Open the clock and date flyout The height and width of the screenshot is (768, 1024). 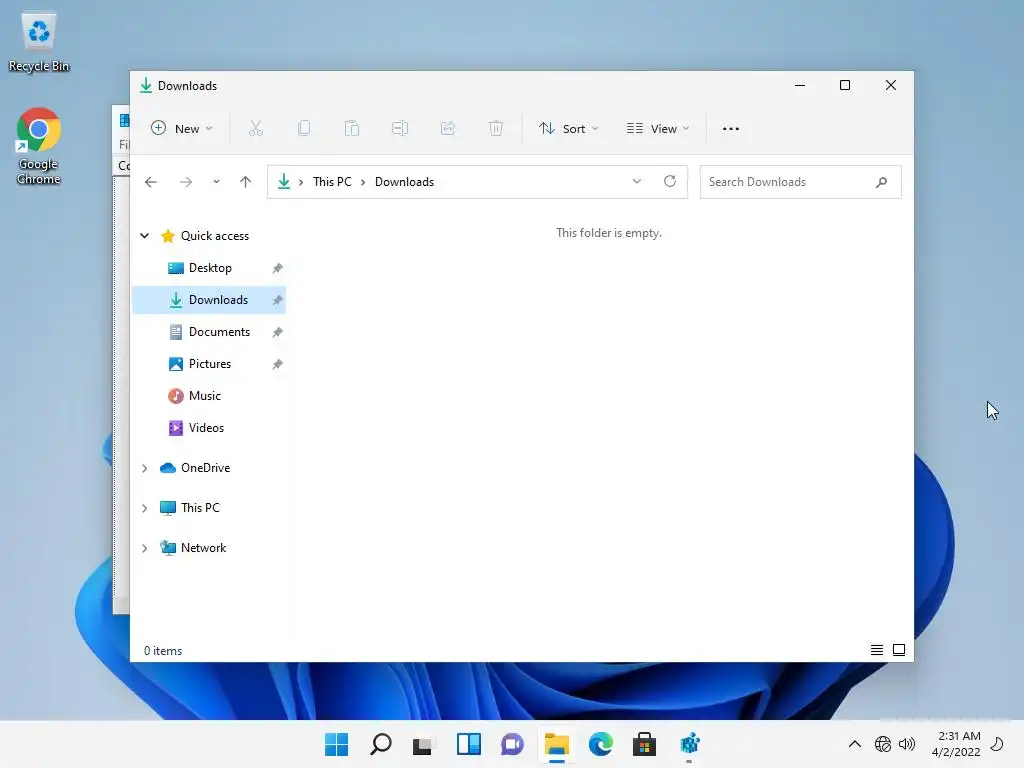pos(956,744)
